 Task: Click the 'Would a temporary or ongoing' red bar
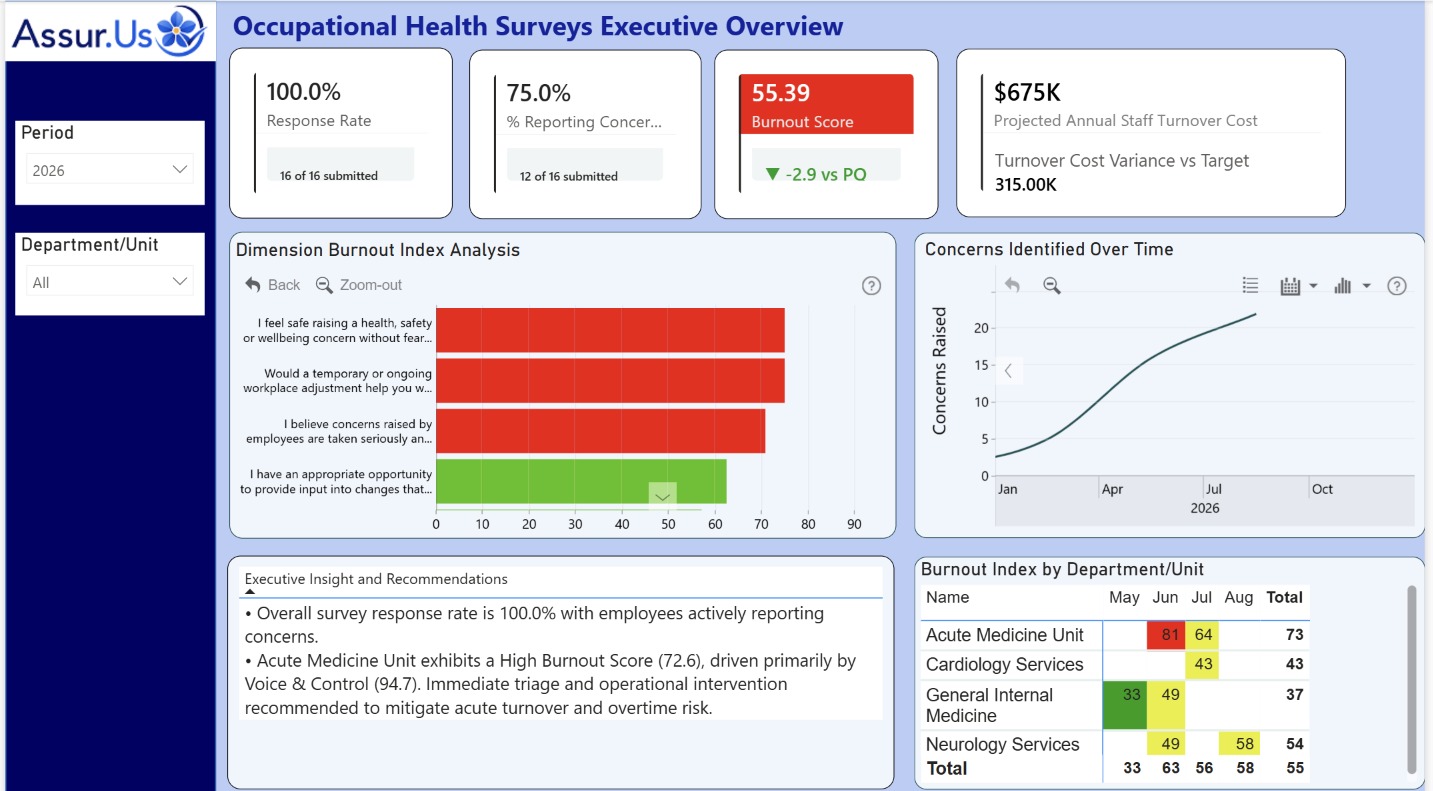(x=610, y=380)
